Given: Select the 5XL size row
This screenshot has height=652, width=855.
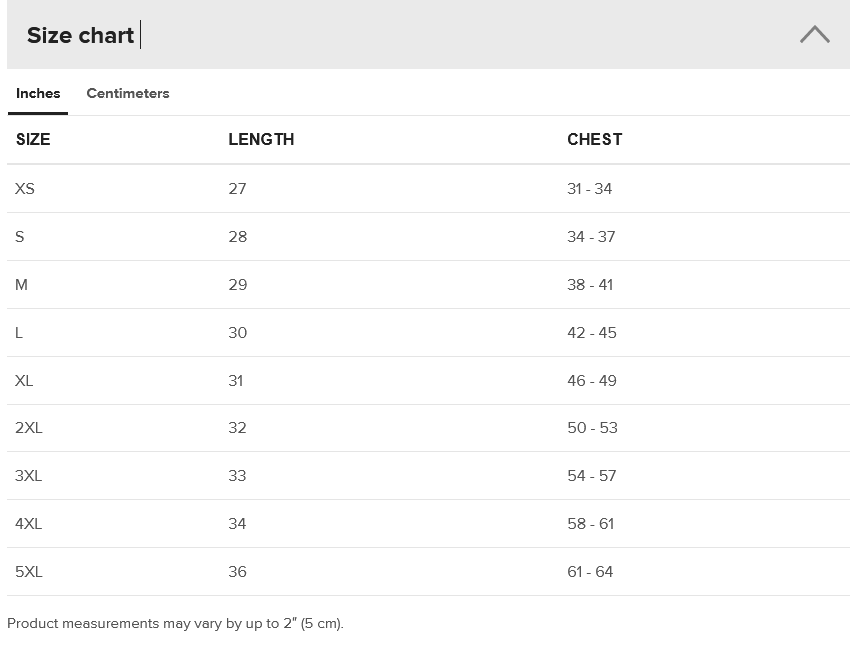Looking at the screenshot, I should coord(29,571).
